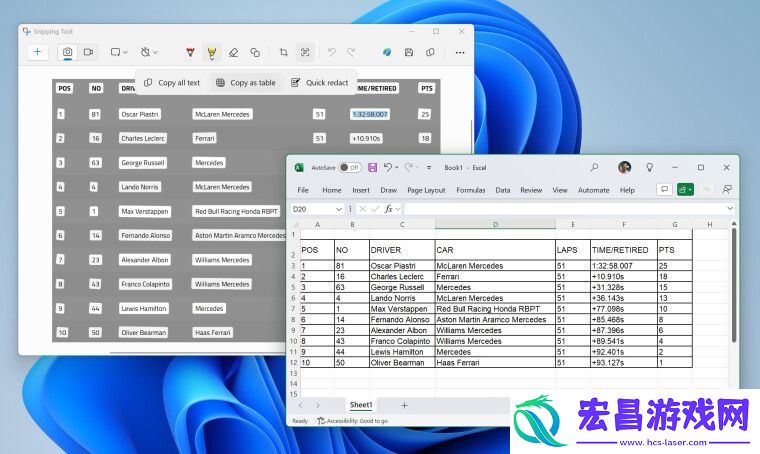This screenshot has width=760, height=454.
Task: Customize Quick Access Toolbar dropdown
Action: click(429, 168)
